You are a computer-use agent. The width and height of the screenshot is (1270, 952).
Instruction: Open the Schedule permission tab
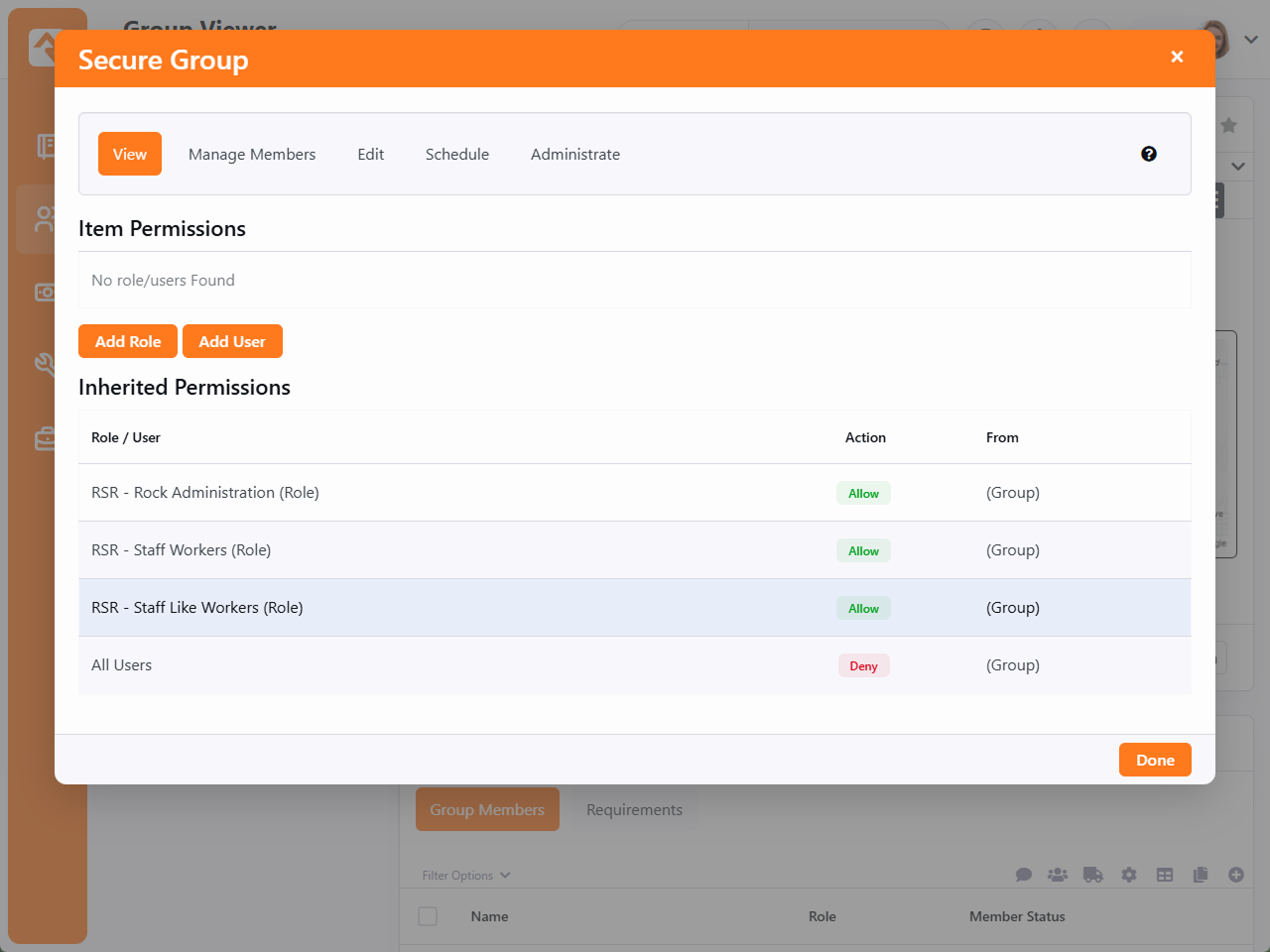pos(457,155)
